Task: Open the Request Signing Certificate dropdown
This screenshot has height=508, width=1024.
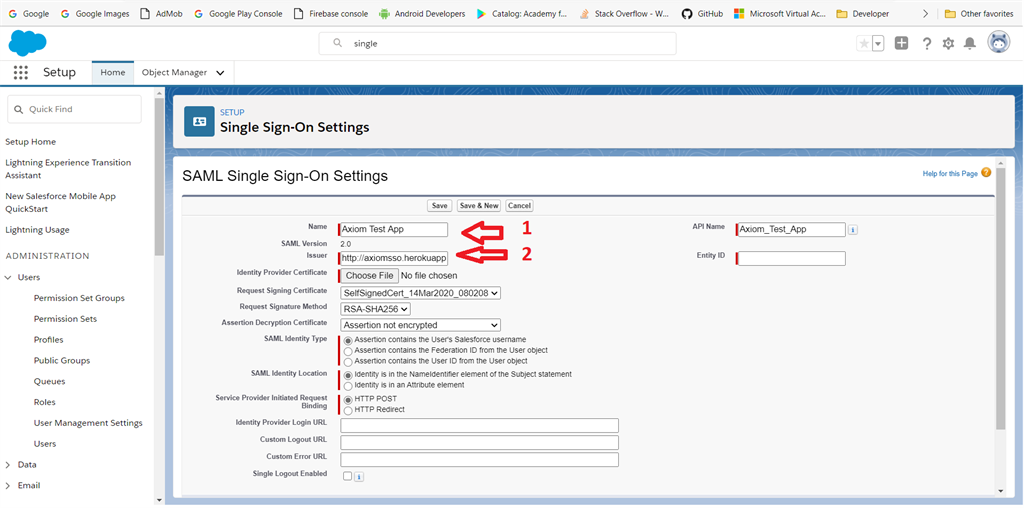Action: point(421,293)
